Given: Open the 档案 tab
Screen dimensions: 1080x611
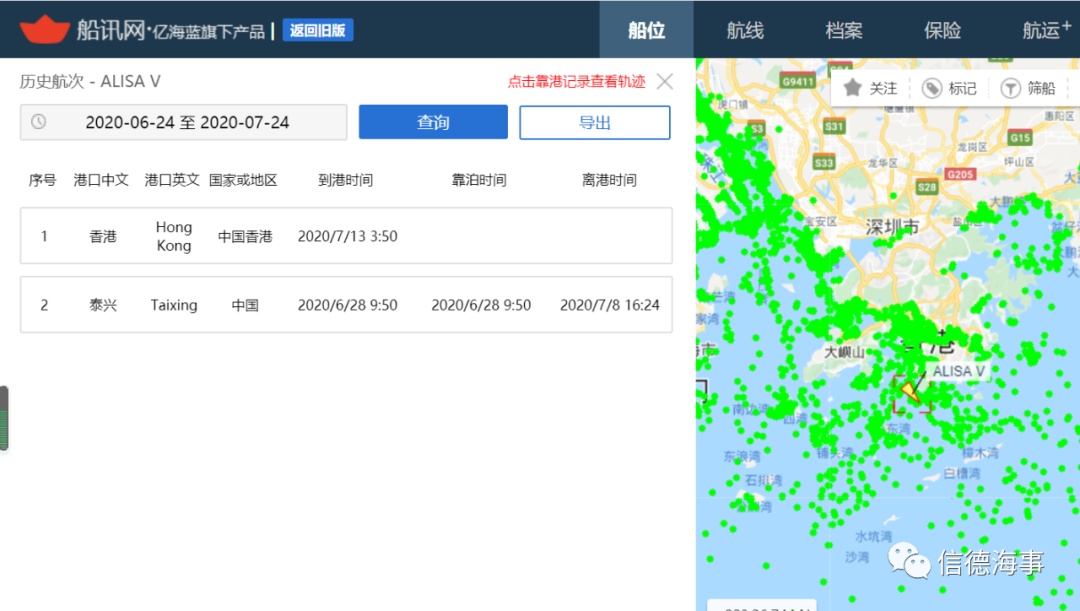Looking at the screenshot, I should (x=844, y=30).
